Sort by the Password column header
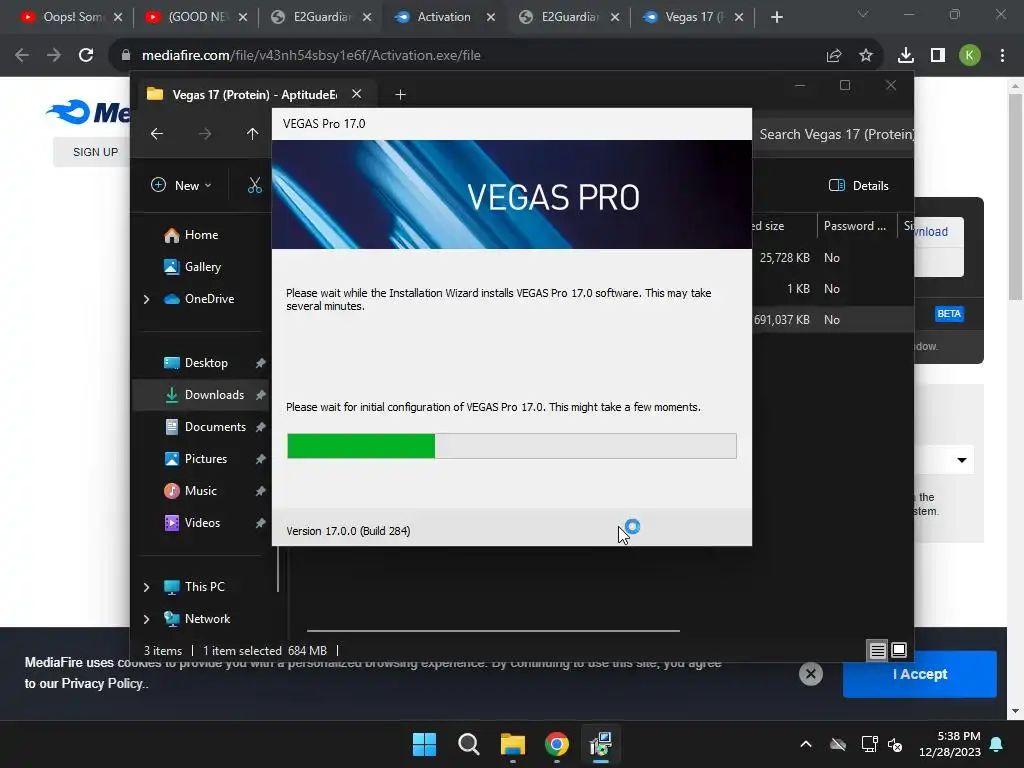 (x=856, y=226)
